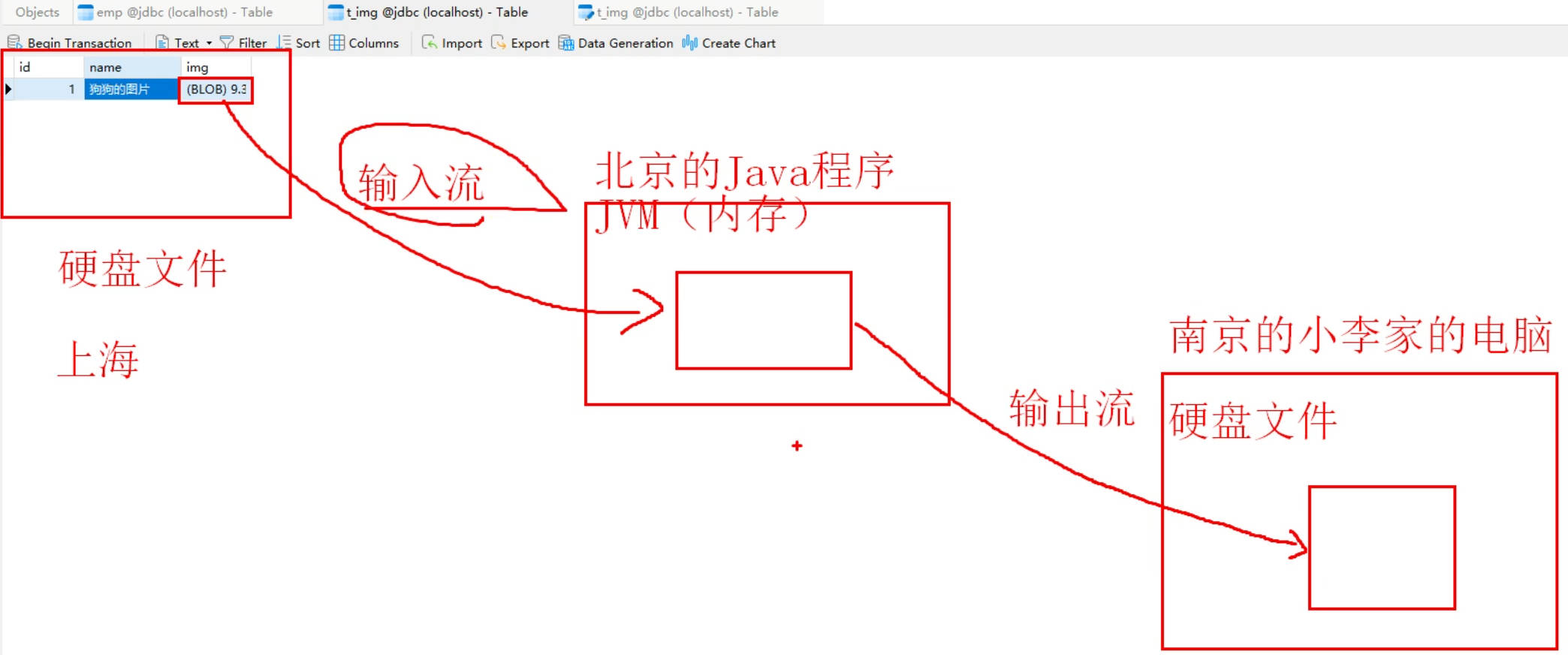Screen dimensions: 1568x655
Task: Click the Text view icon
Action: [x=161, y=43]
